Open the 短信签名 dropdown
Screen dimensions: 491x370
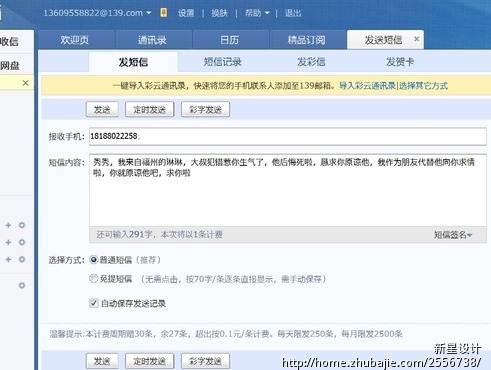click(x=453, y=235)
